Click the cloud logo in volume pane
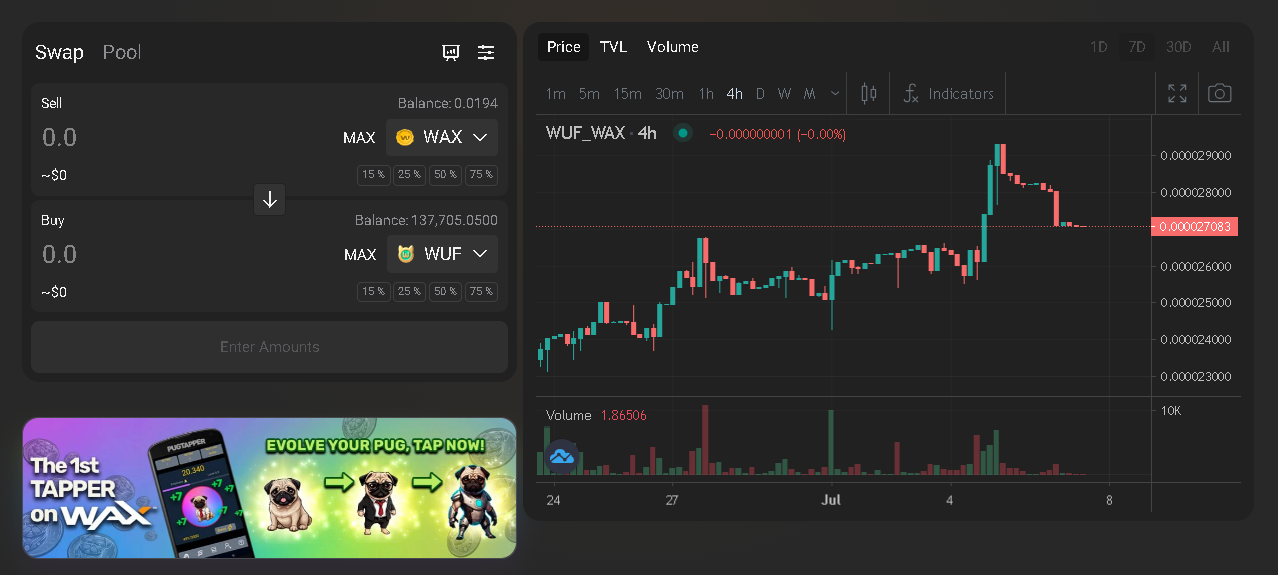Viewport: 1278px width, 575px height. pyautogui.click(x=561, y=457)
